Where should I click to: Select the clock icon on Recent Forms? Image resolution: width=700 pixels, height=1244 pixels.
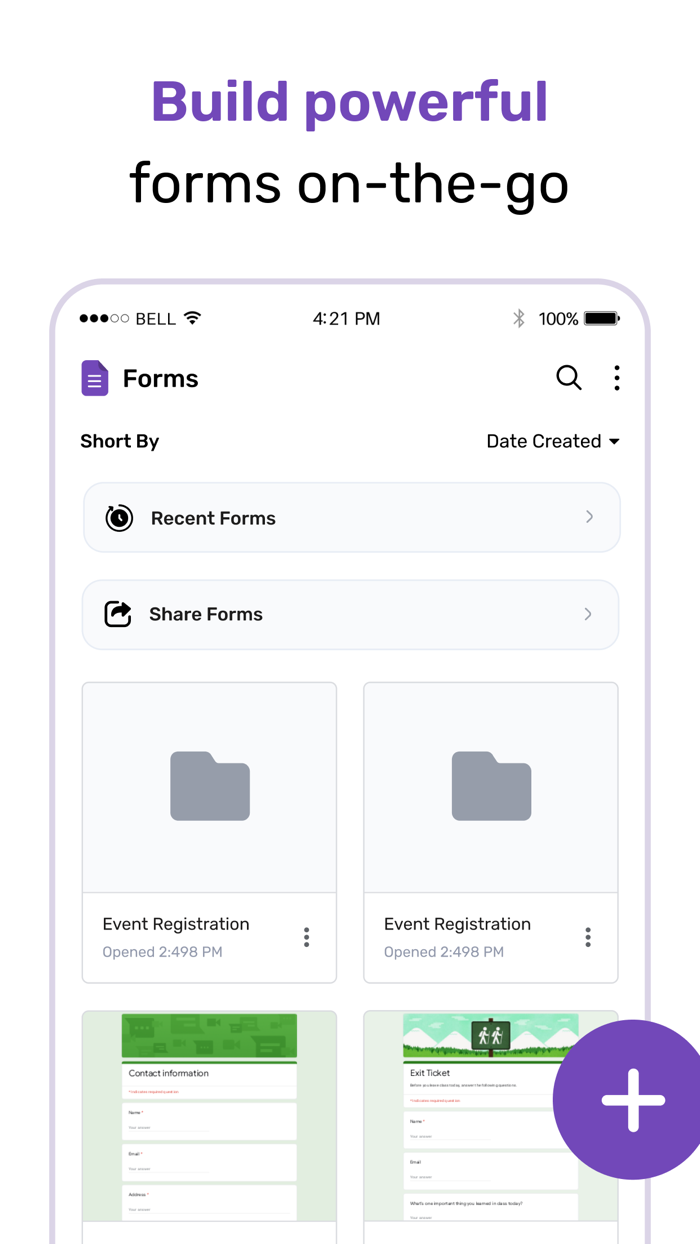(x=118, y=517)
